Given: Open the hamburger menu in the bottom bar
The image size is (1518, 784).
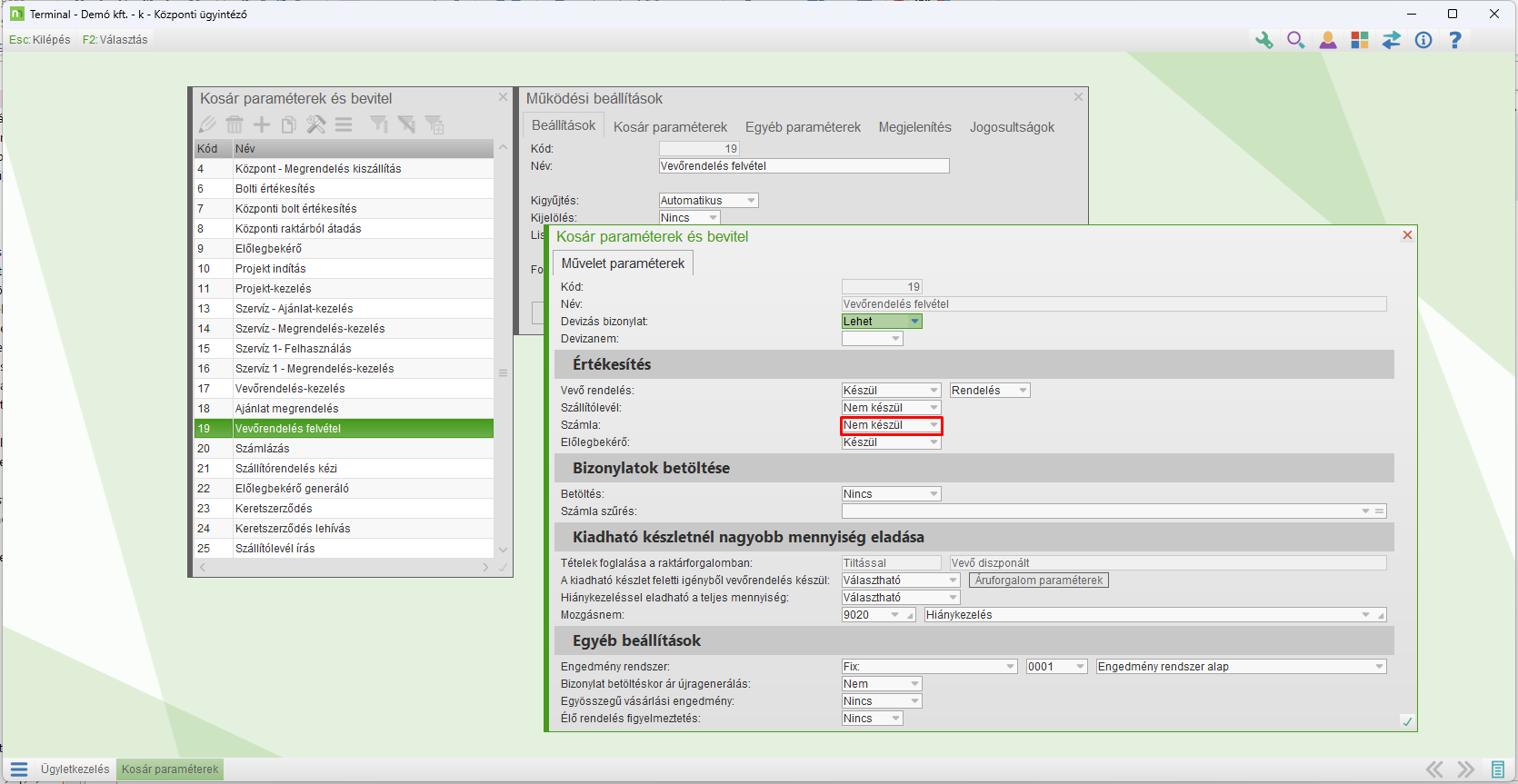Looking at the screenshot, I should click(19, 769).
